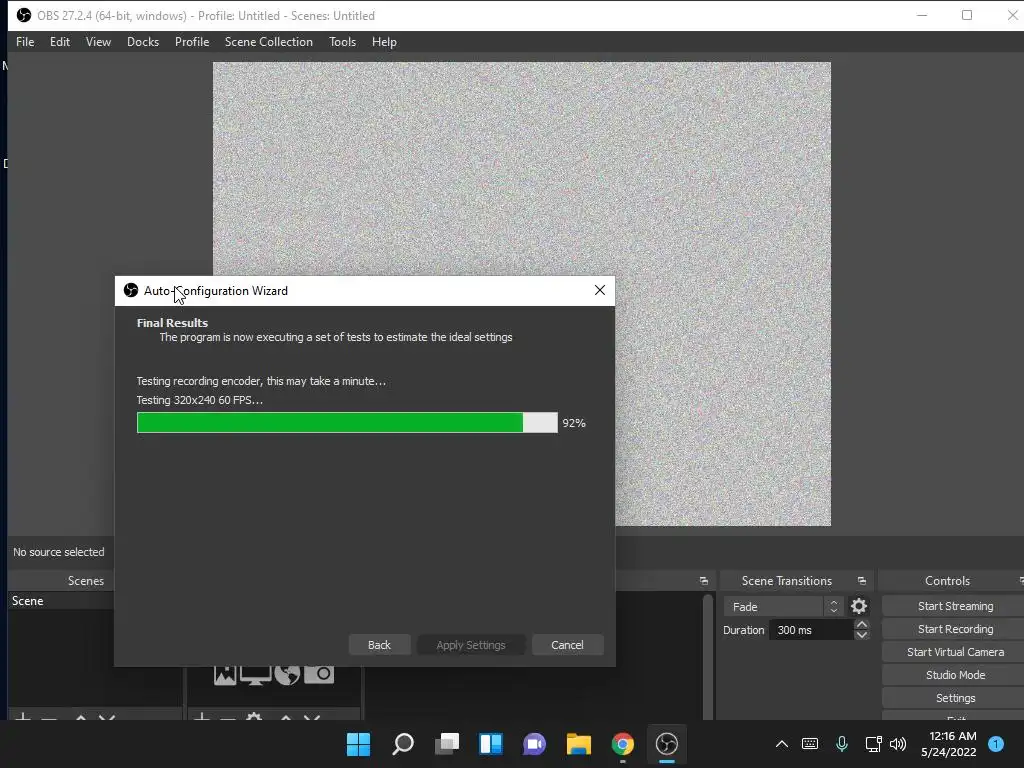The width and height of the screenshot is (1024, 768).
Task: Open Task View on the taskbar
Action: pyautogui.click(x=447, y=744)
